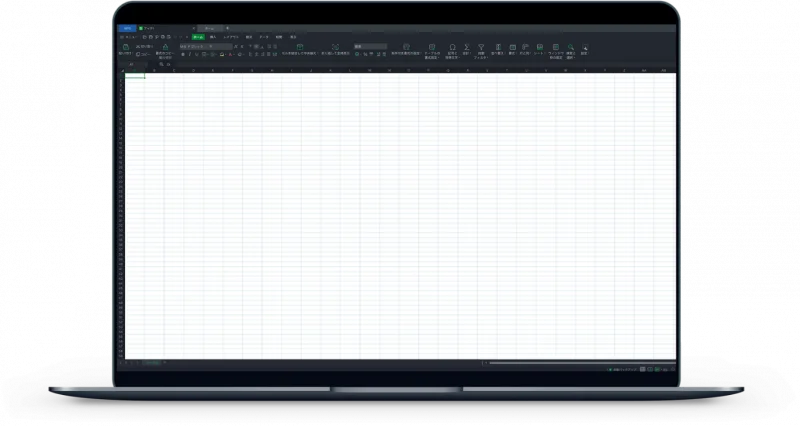
Task: Open a new document tab with plus
Action: 228,28
